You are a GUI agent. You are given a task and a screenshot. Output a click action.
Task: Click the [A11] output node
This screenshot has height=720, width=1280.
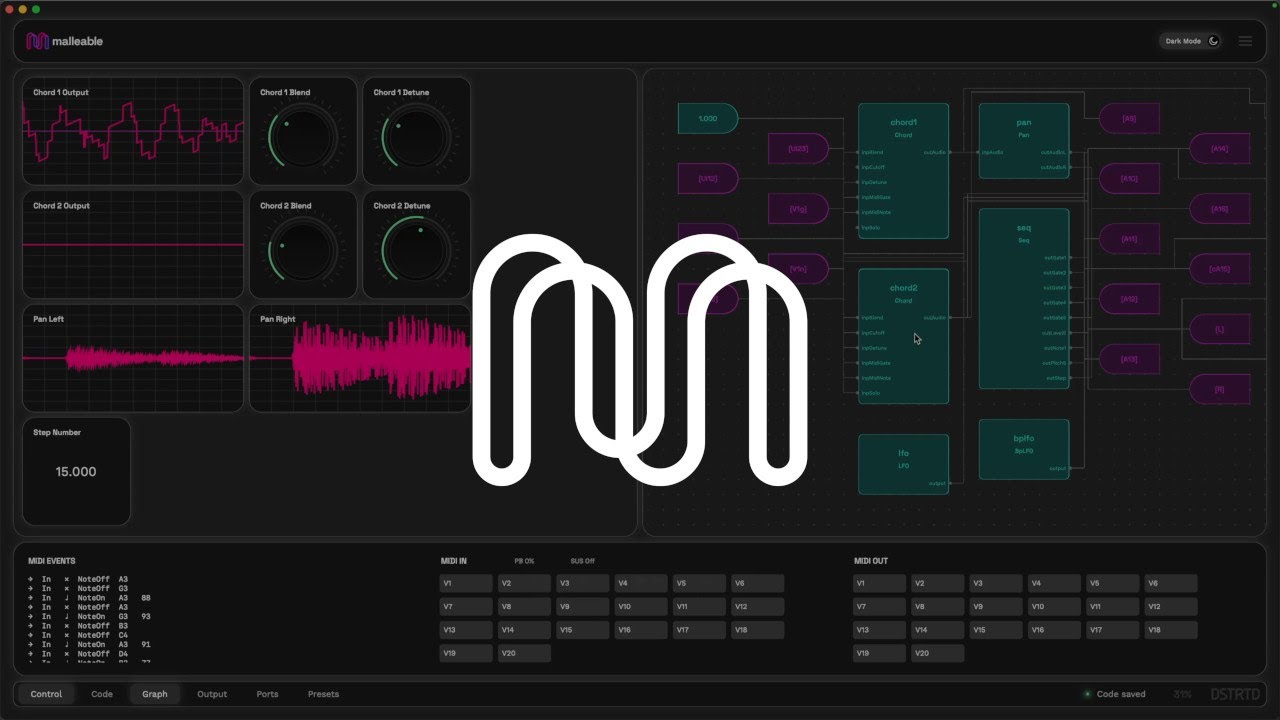[1129, 239]
